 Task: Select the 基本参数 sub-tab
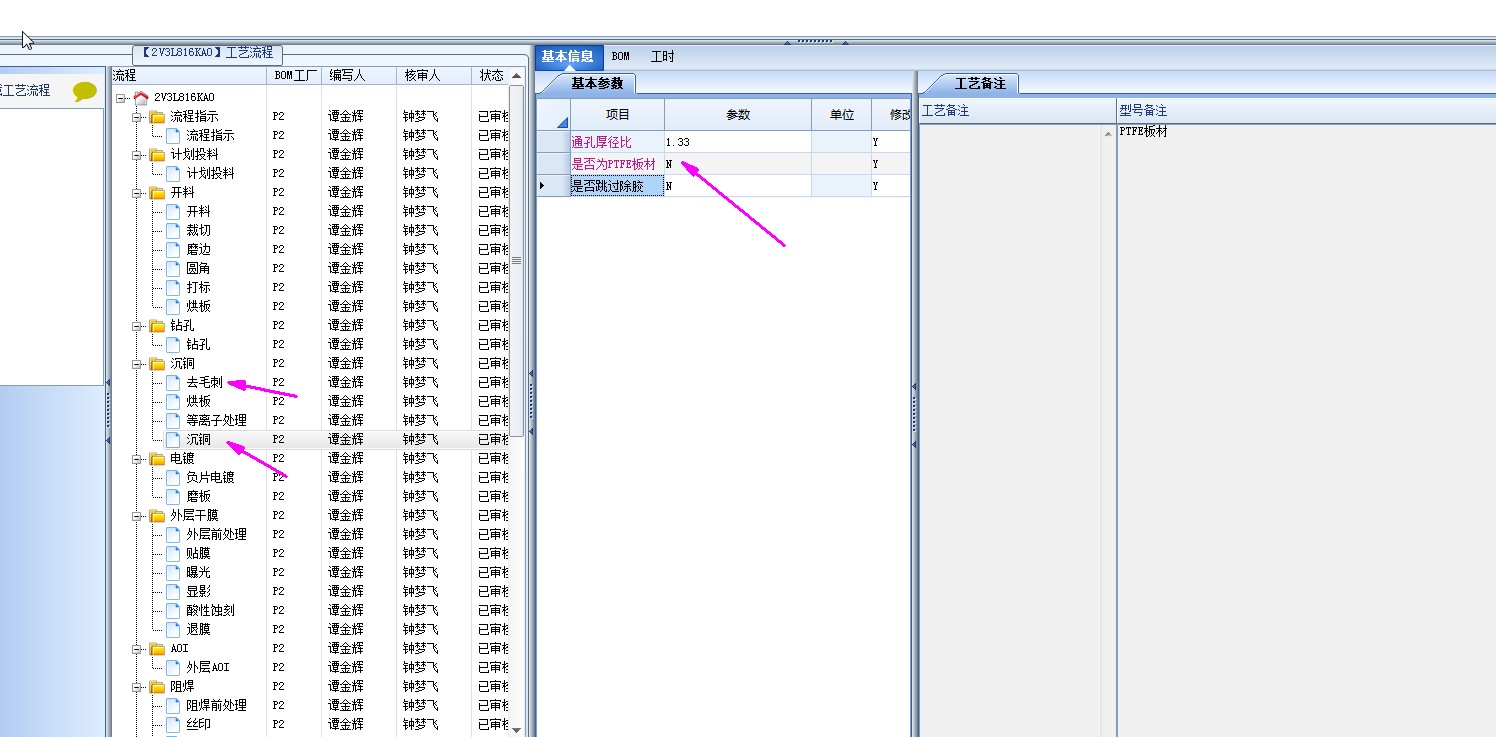tap(597, 84)
